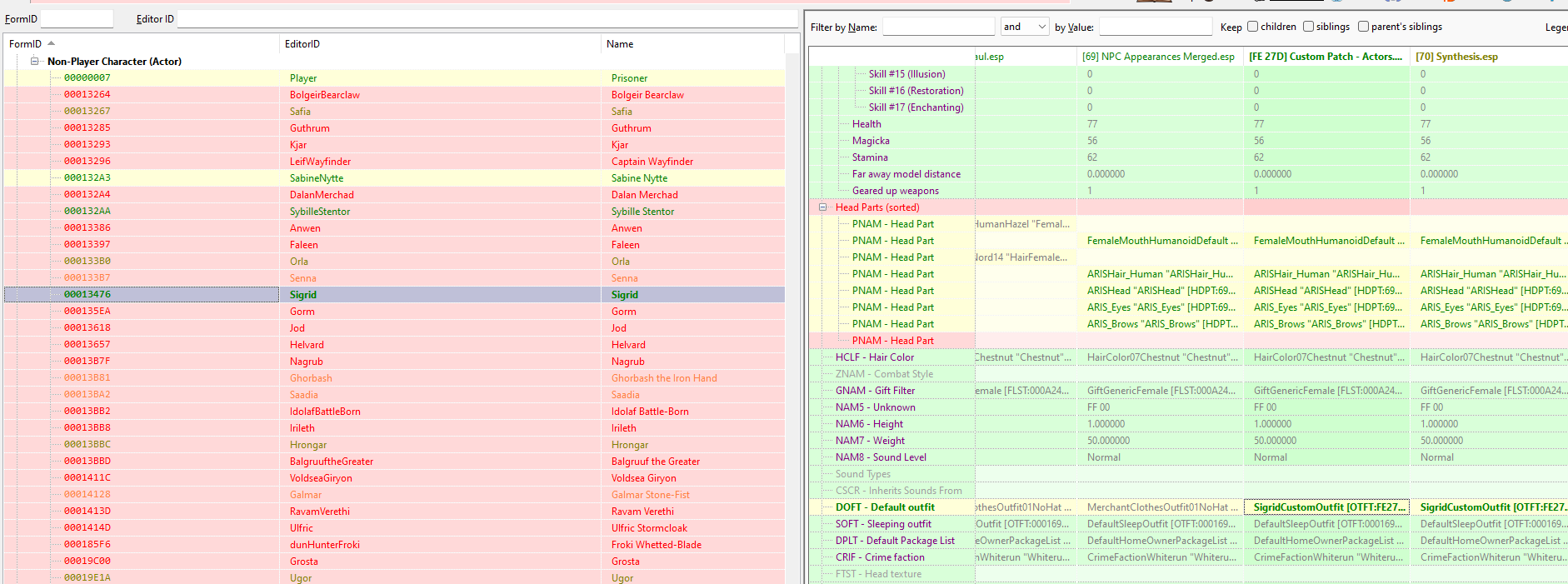Select the DalanMerchad record

tap(394, 194)
